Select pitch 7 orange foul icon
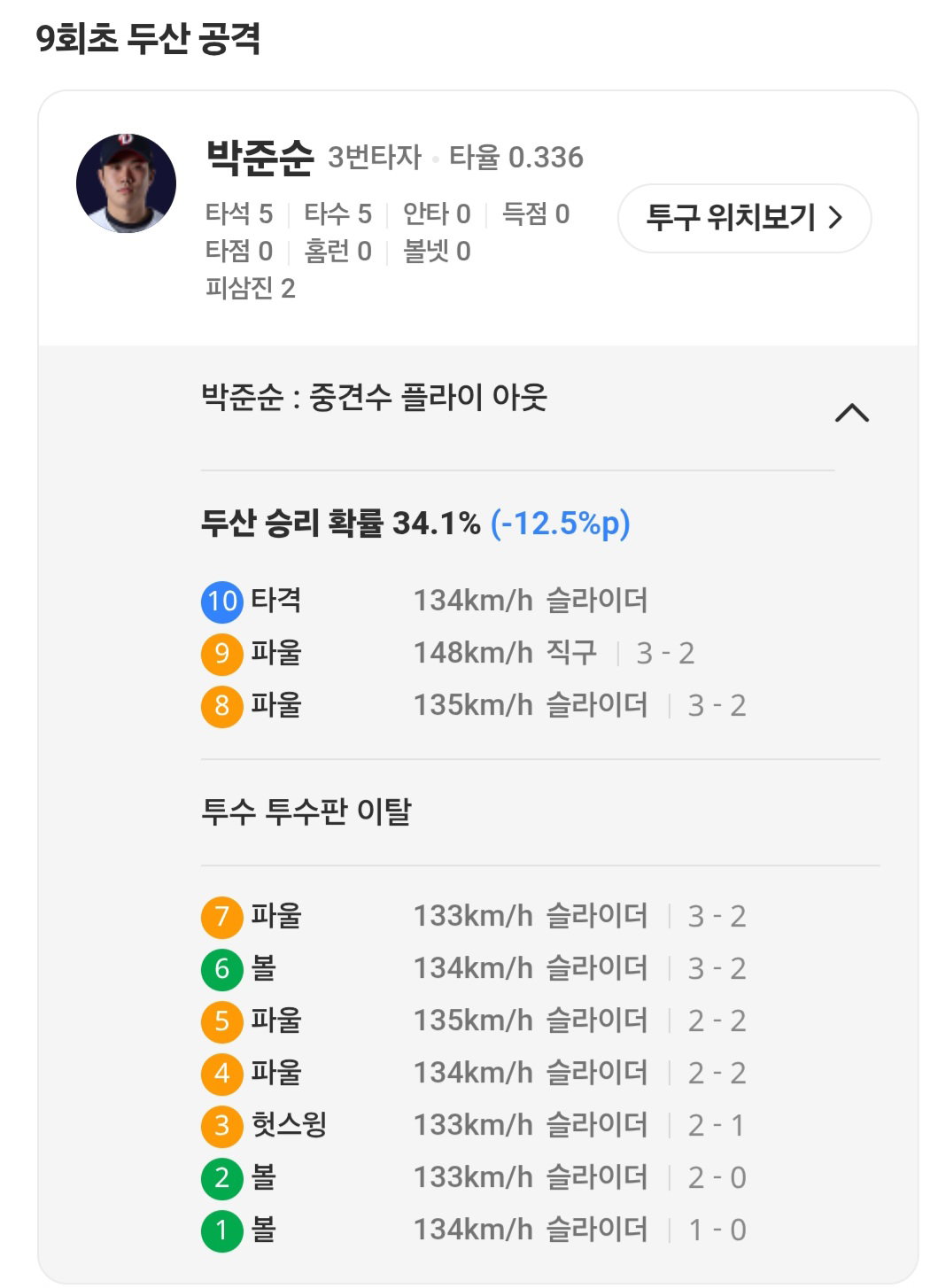 221,917
